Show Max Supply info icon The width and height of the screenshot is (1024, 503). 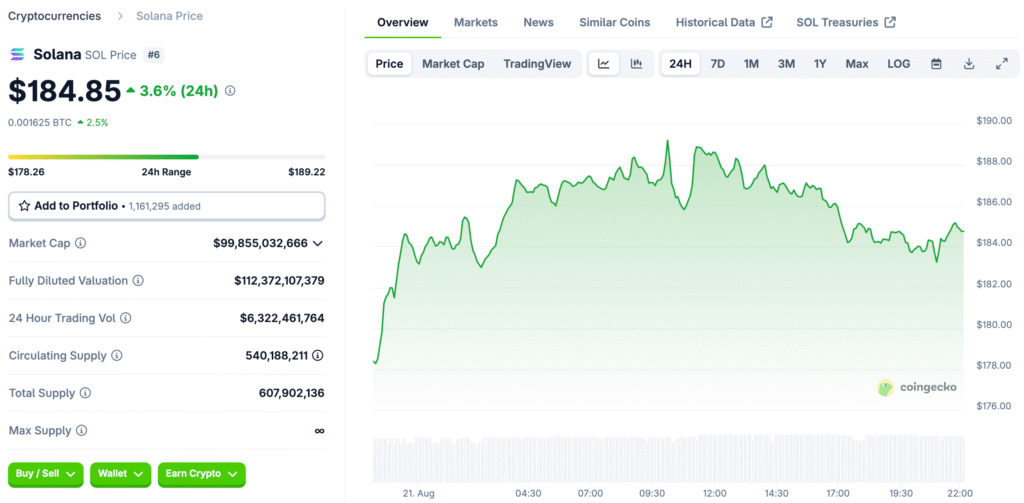click(81, 431)
